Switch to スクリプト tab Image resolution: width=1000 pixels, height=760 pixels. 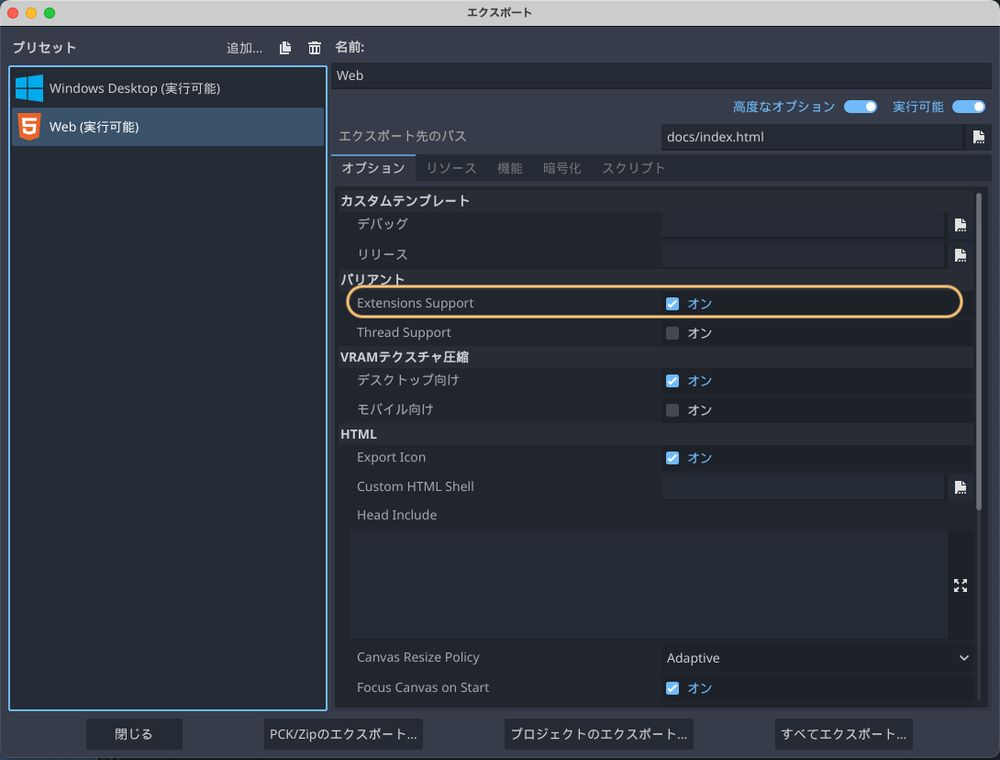pos(633,168)
